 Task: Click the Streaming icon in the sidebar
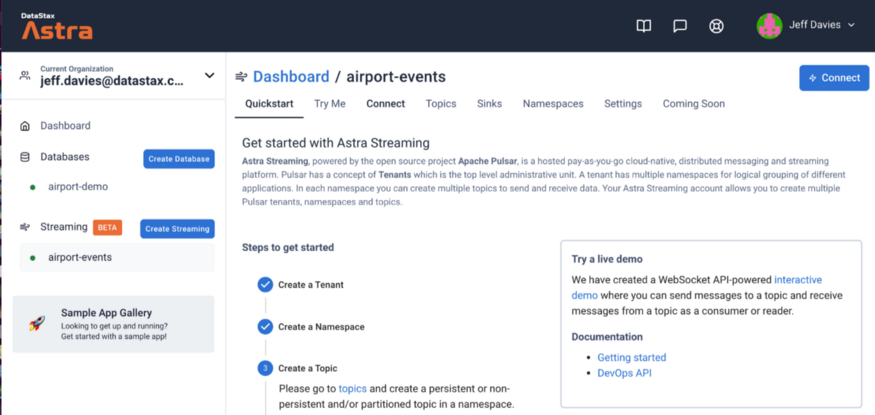pos(26,227)
